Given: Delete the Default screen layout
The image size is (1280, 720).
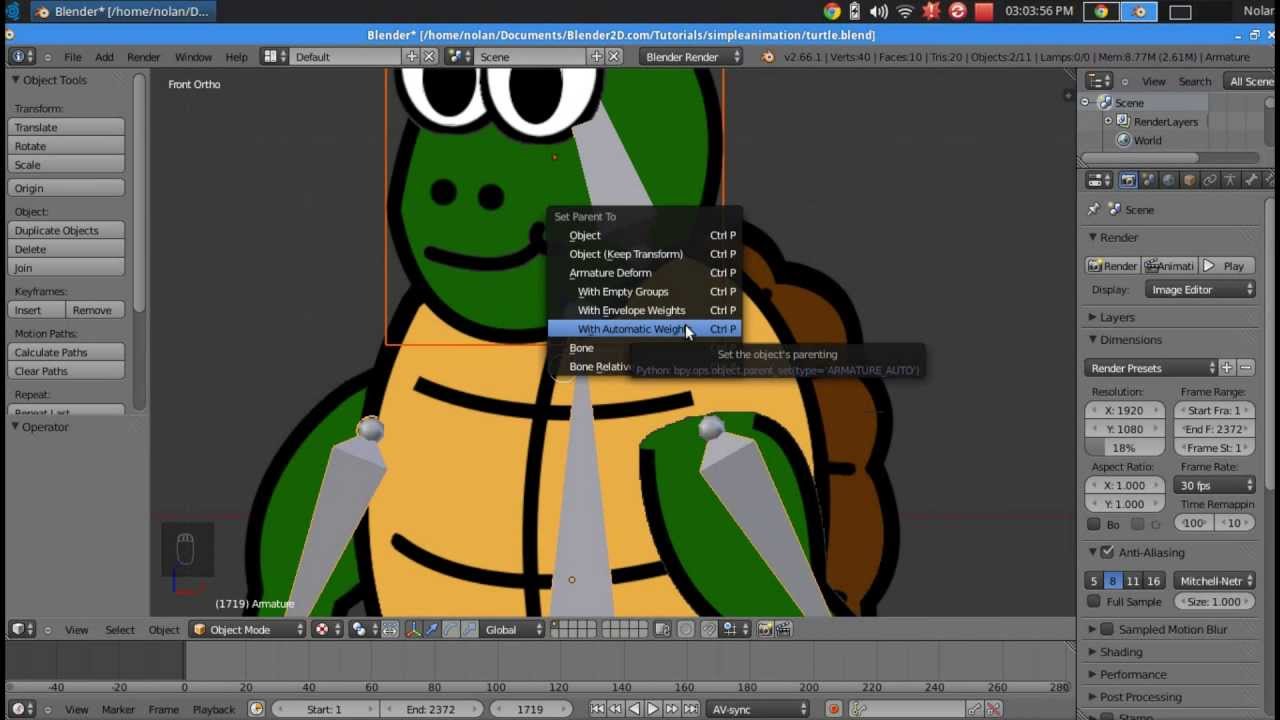Looking at the screenshot, I should click(429, 57).
